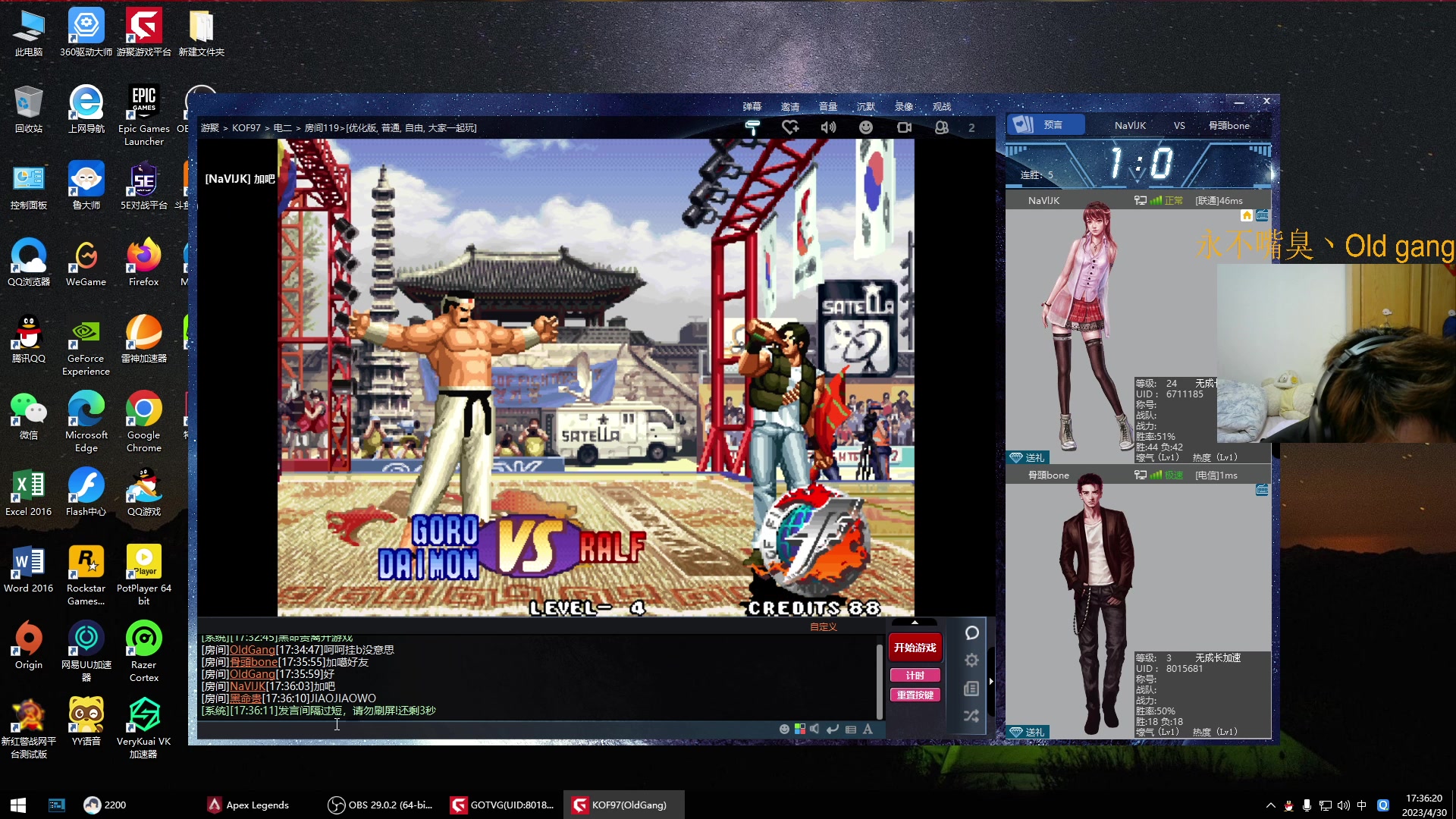Collapse the player panel with the right arrow
The height and width of the screenshot is (819, 1456).
(991, 681)
